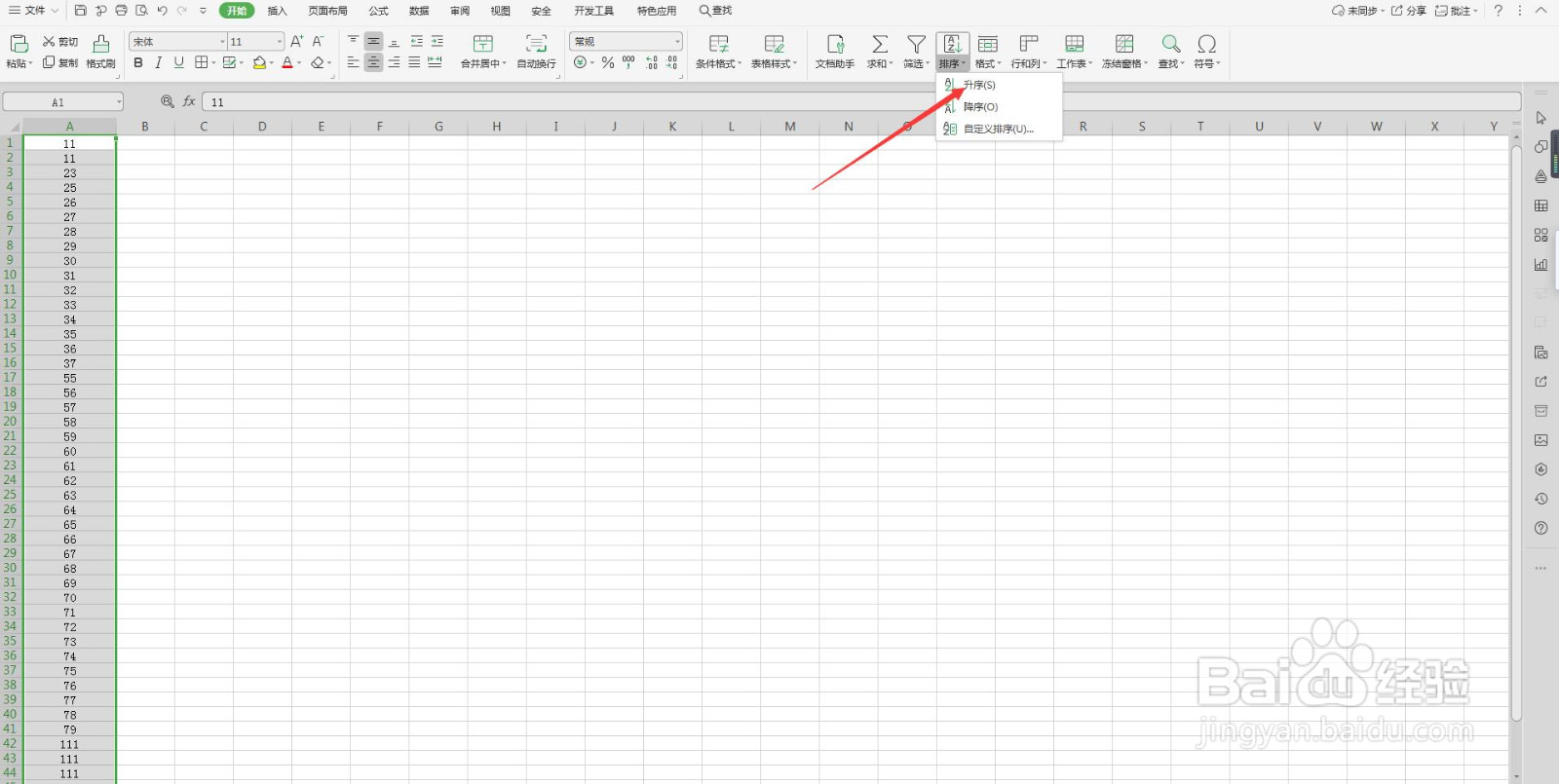This screenshot has height=784, width=1559.
Task: Click the fx insert function icon
Action: 189,101
